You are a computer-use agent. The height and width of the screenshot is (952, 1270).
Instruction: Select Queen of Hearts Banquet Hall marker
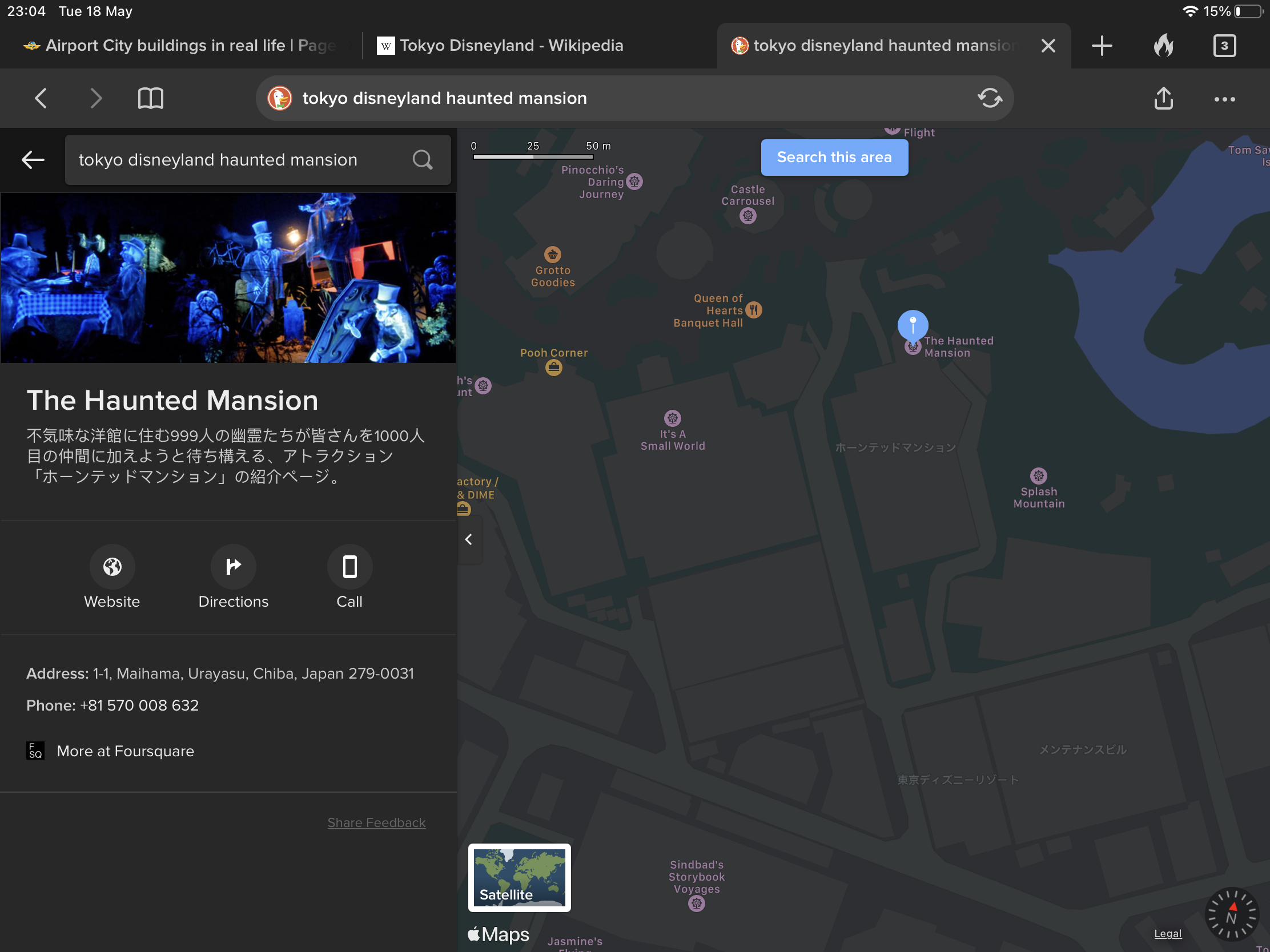(x=753, y=310)
